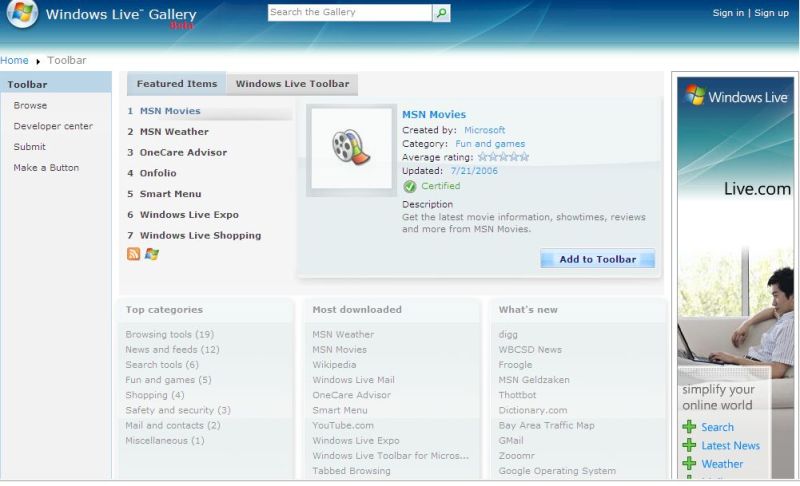
Task: Open GMail under What's new
Action: click(x=511, y=441)
